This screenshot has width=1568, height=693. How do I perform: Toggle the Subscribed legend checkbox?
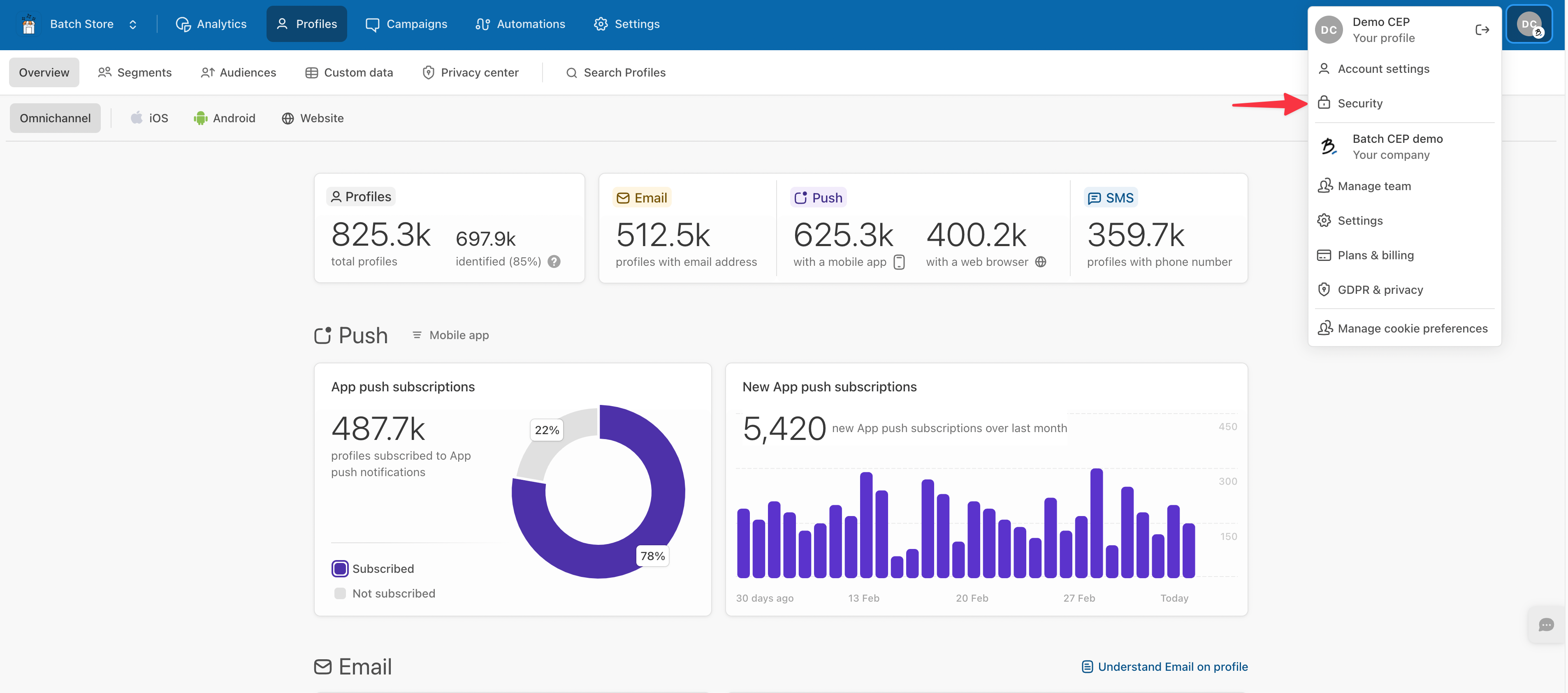point(340,568)
